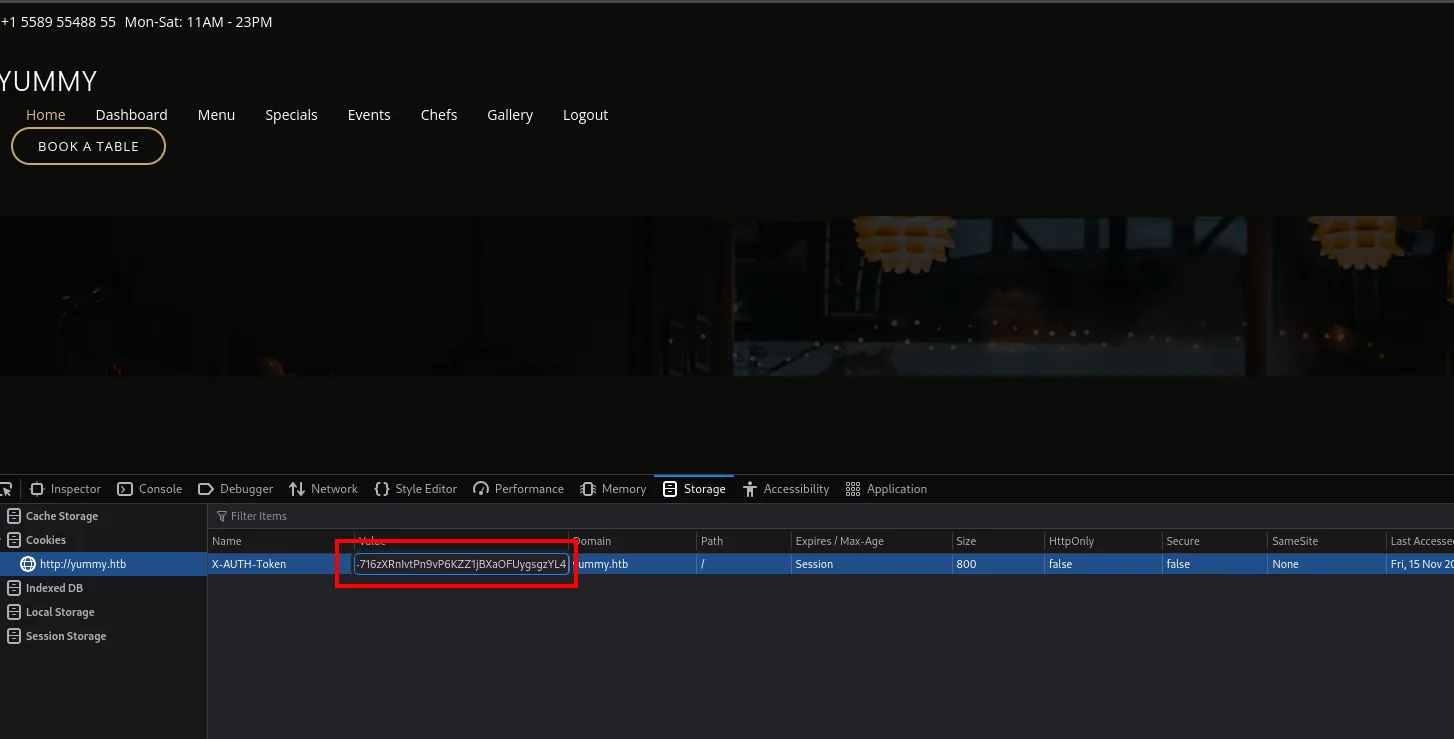Open the Menu nav link

coord(216,115)
